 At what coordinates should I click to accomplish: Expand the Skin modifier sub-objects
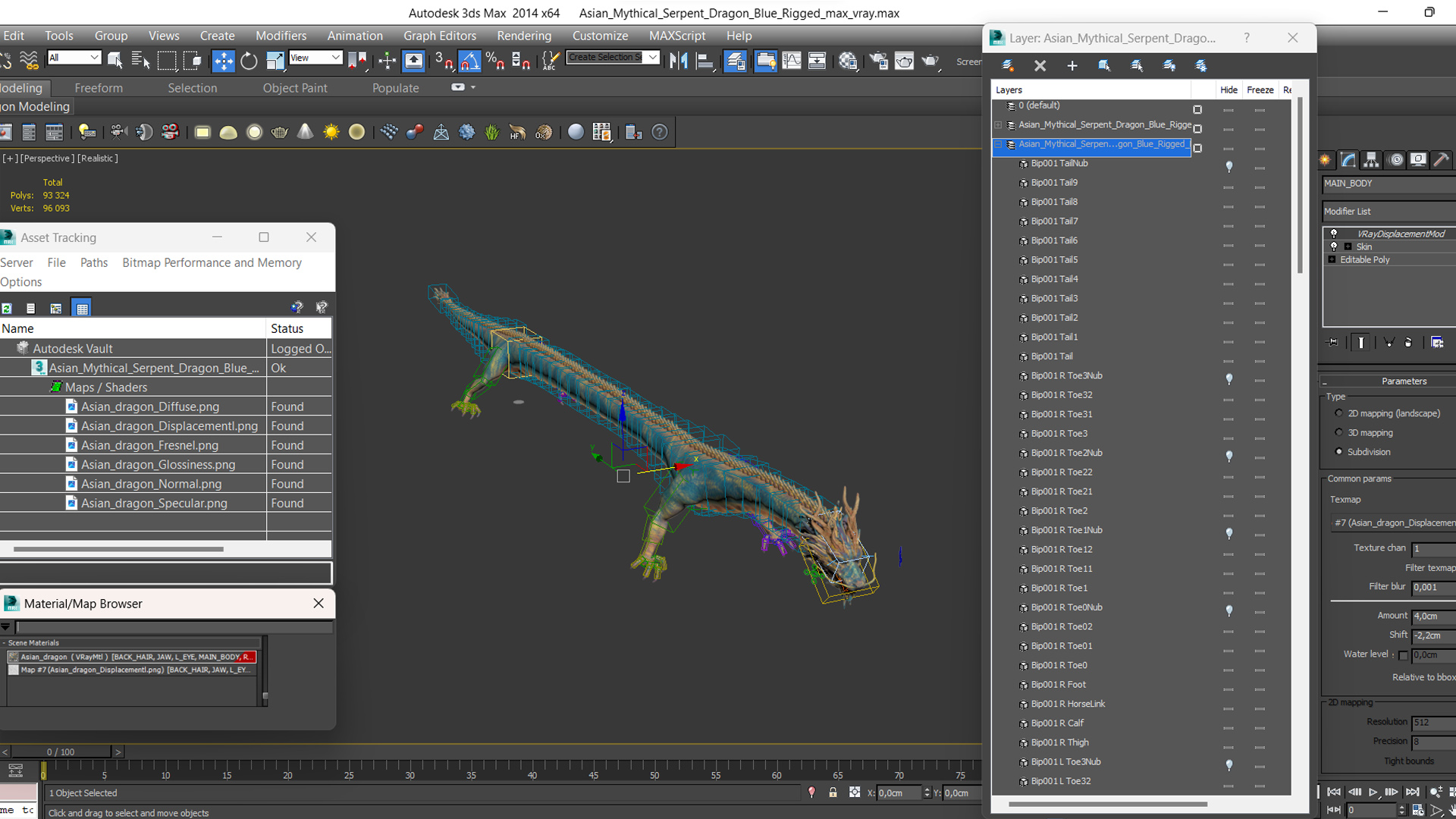(1348, 246)
